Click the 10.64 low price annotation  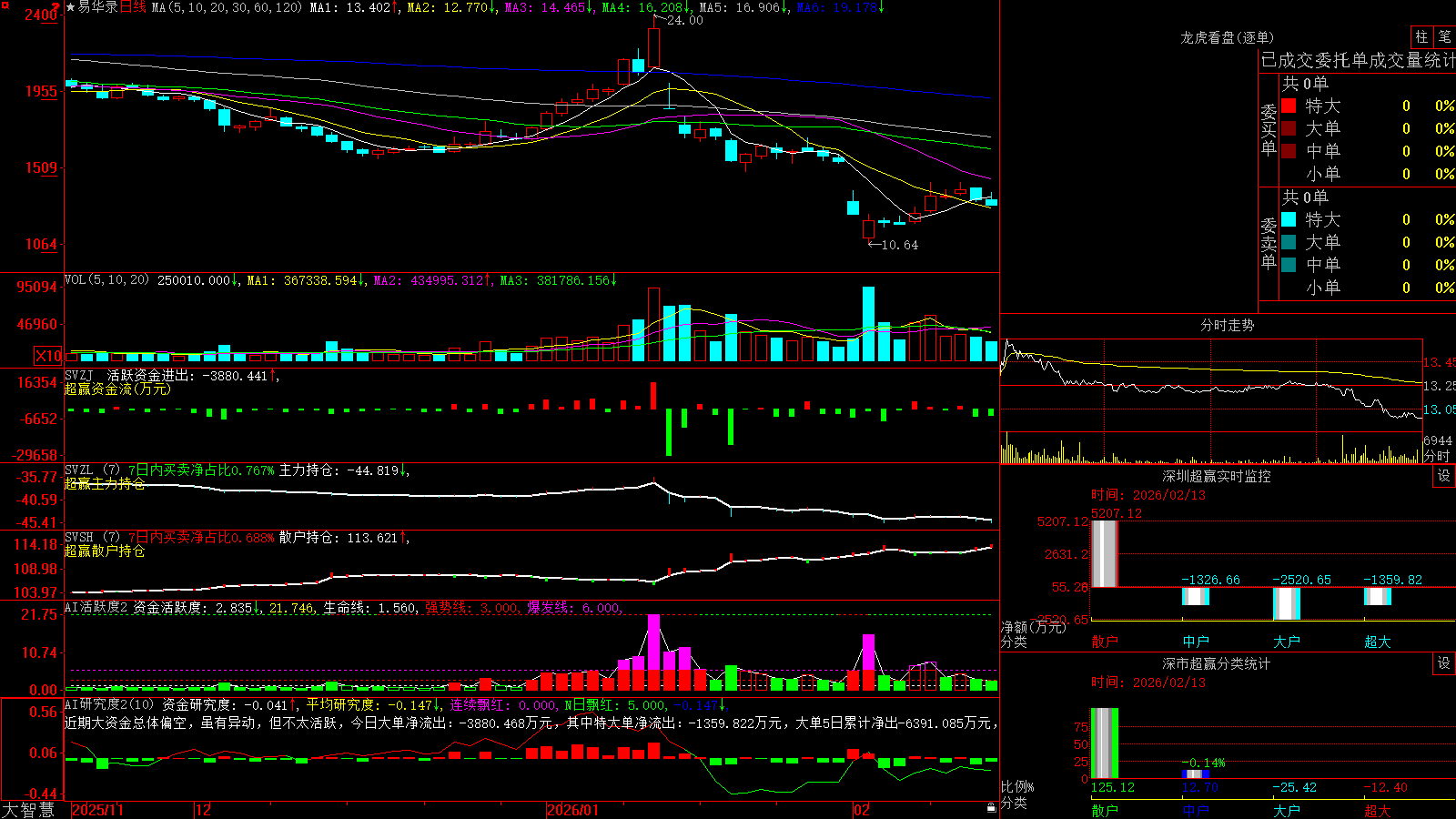900,245
